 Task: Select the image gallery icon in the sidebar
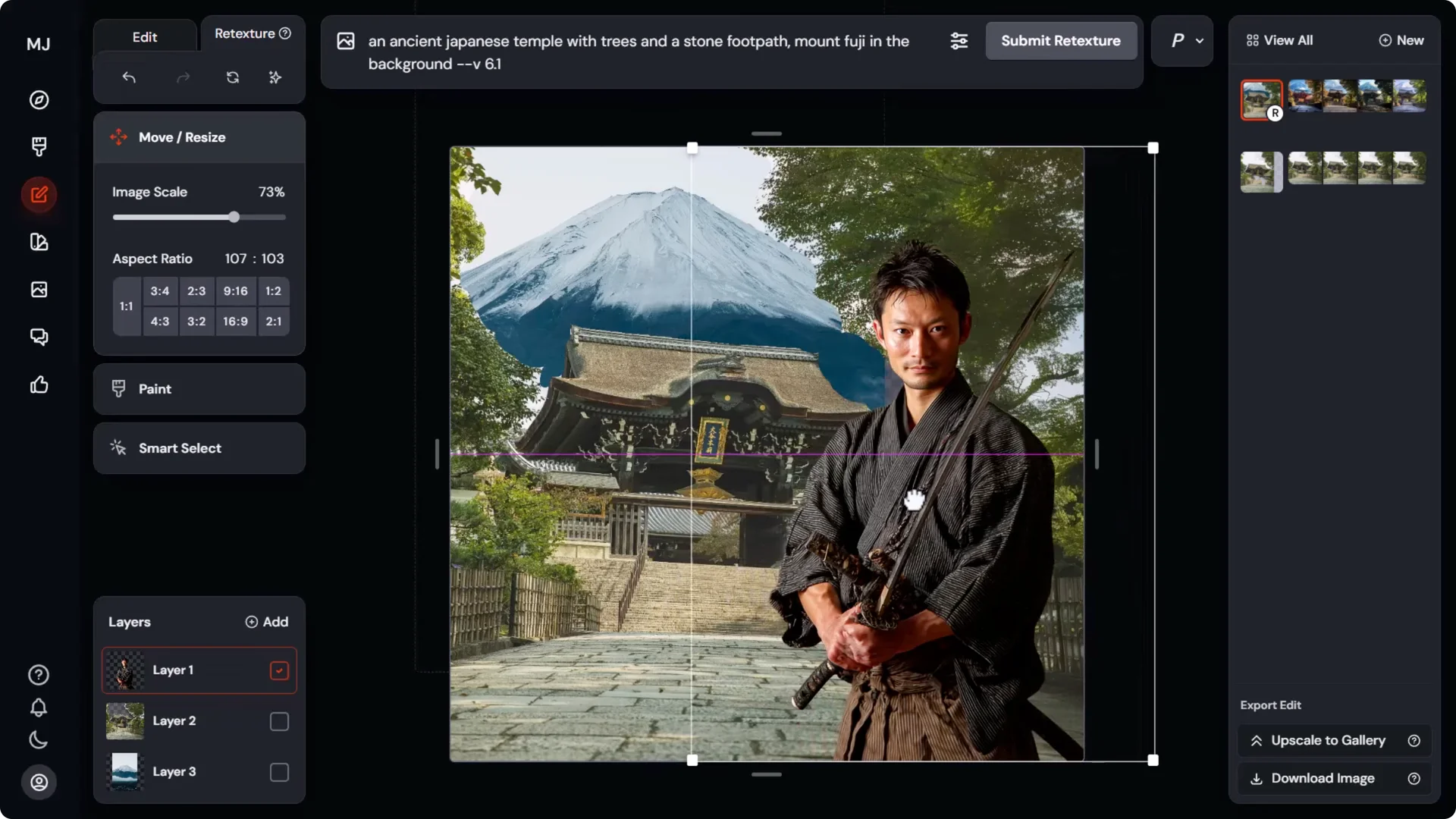[39, 289]
